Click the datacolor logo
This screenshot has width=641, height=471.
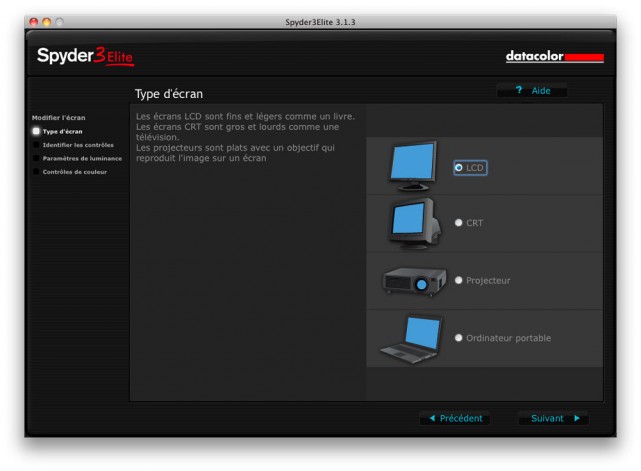tap(555, 56)
